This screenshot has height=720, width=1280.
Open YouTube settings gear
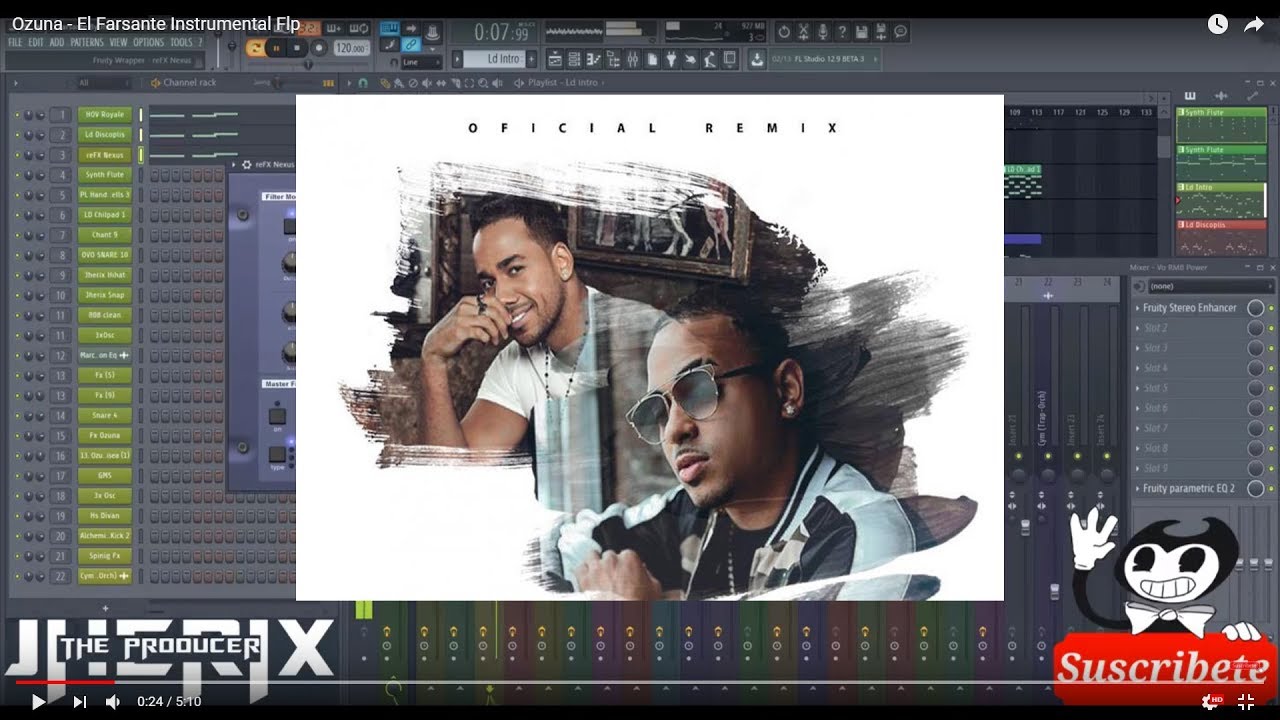[1209, 702]
